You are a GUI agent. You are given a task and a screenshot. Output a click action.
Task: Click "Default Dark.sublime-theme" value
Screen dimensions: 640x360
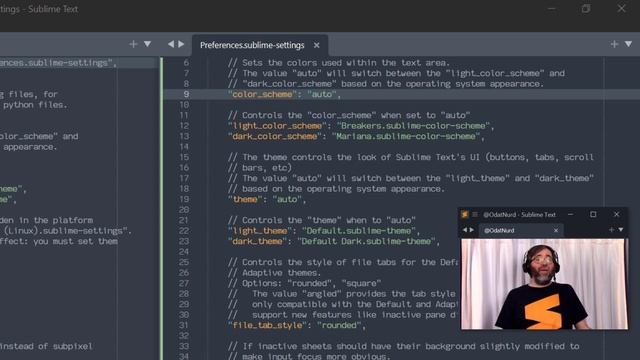pyautogui.click(x=366, y=241)
